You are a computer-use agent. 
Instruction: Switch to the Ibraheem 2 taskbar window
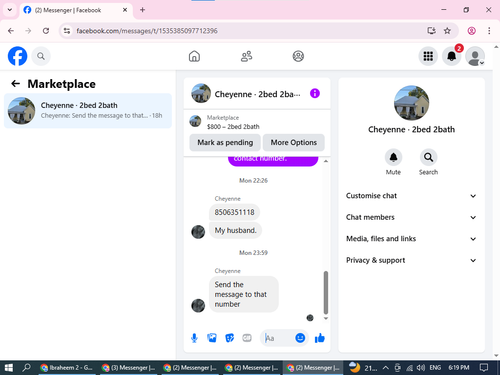(67, 368)
